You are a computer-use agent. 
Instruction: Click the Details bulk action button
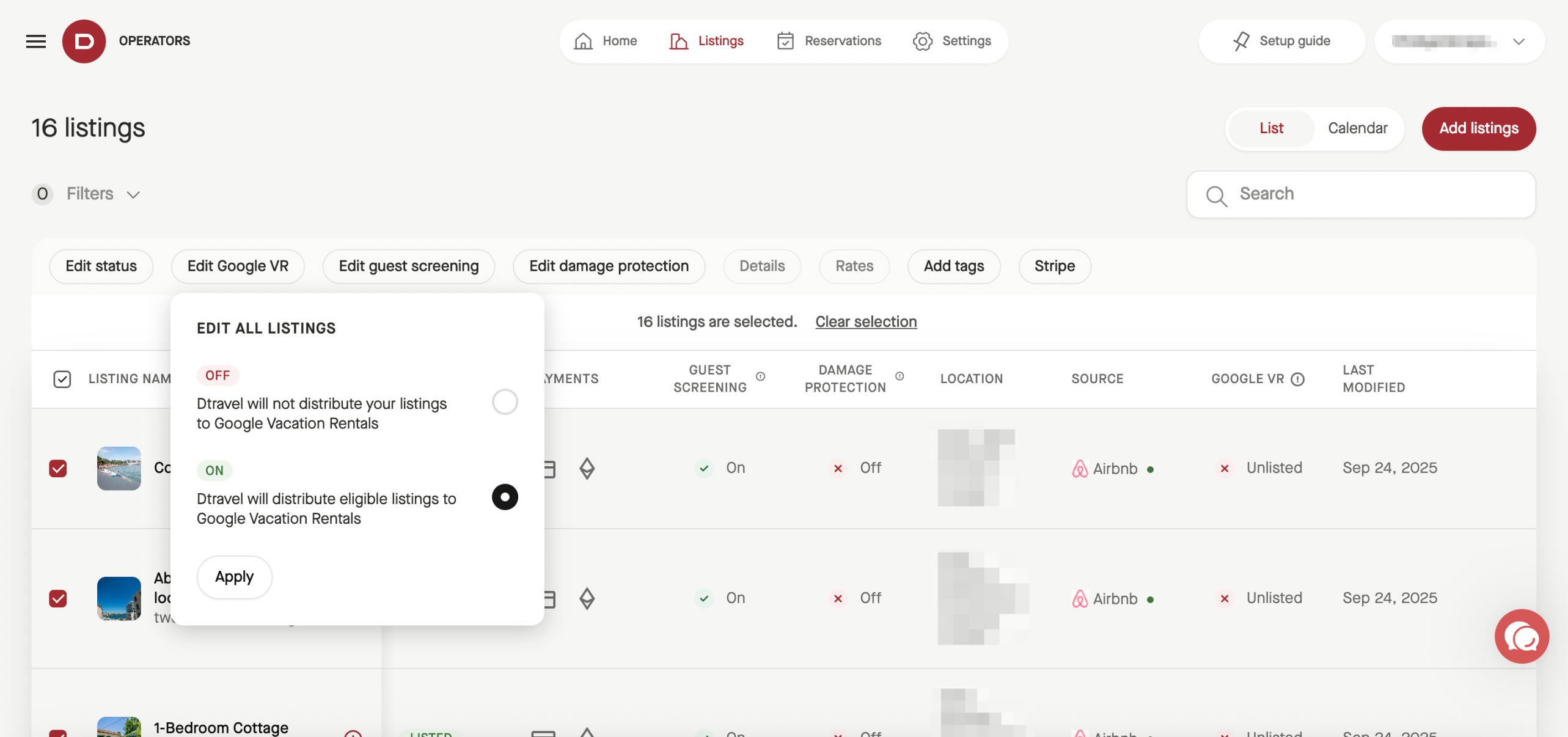(762, 266)
